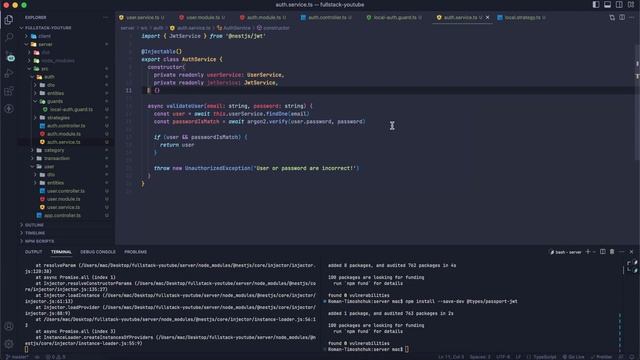Open the OUTPUT panel tab
Viewport: 640px width, 360px height.
33,252
